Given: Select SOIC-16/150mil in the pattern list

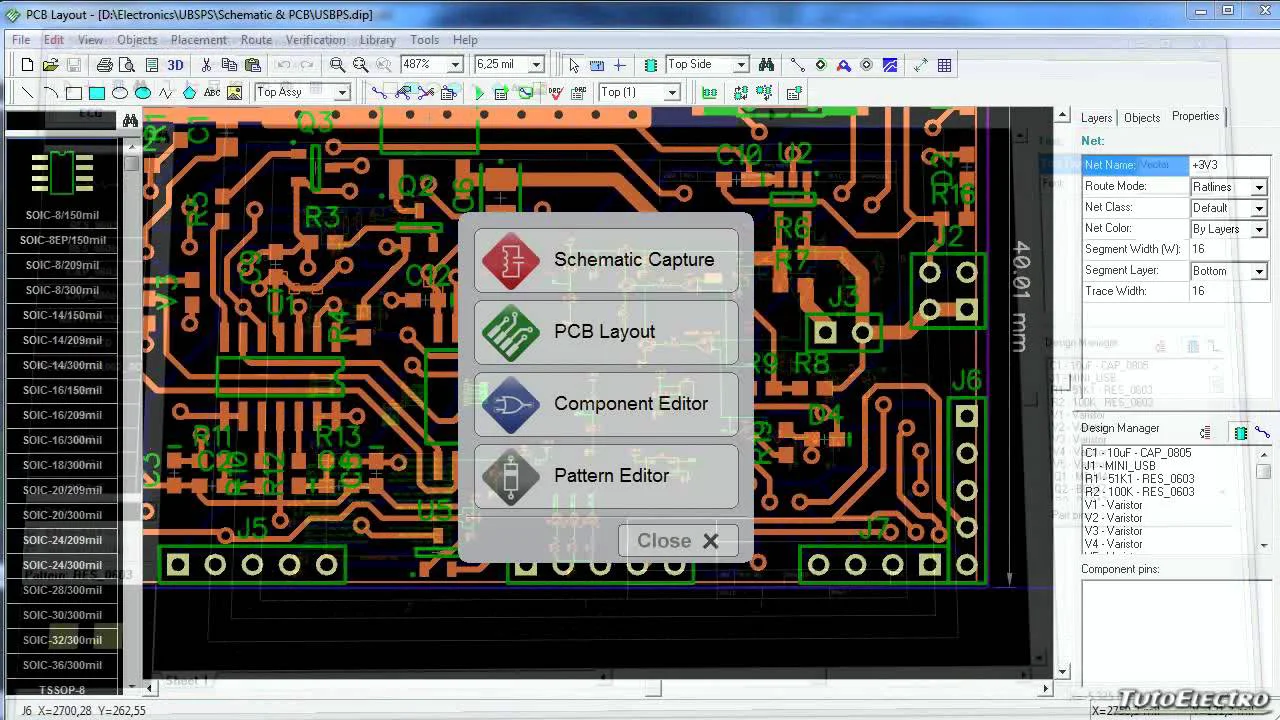Looking at the screenshot, I should [62, 390].
